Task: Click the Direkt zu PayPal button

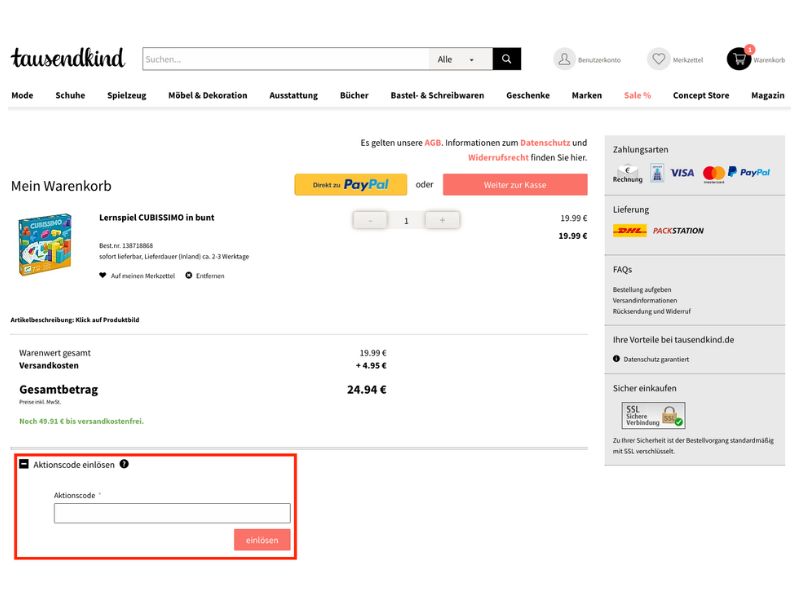Action: [351, 185]
